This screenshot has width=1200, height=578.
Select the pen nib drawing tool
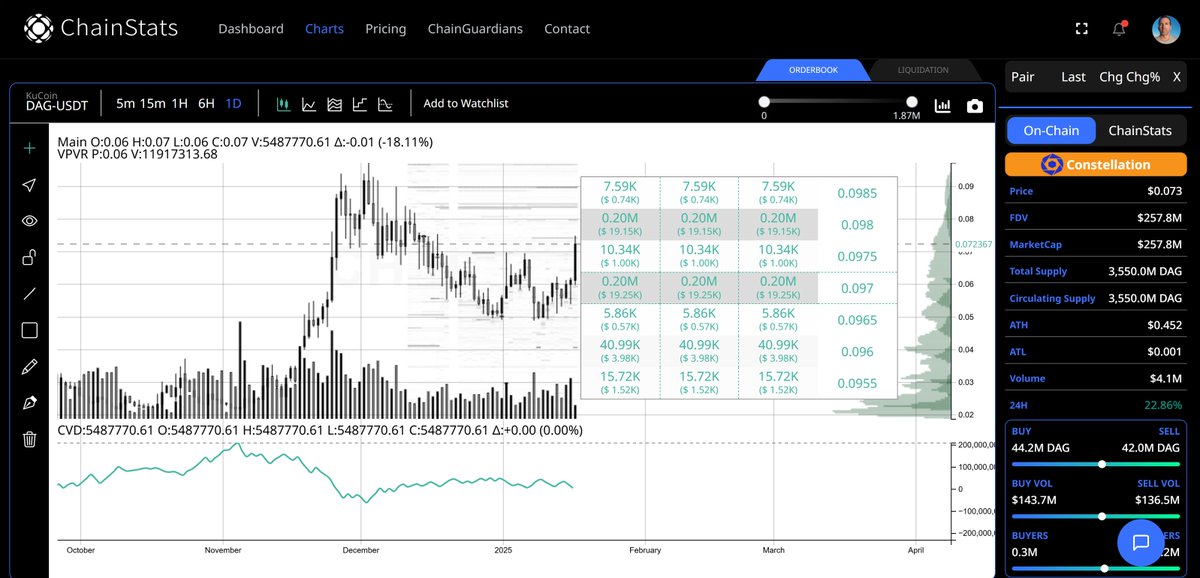click(x=29, y=402)
